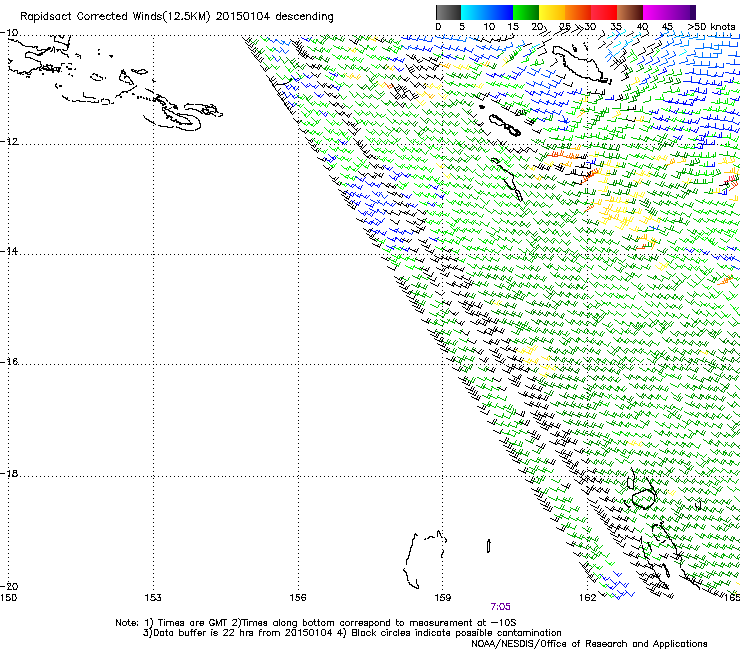The image size is (740, 650).
Task: Click the NOAA/NESDIS credit line
Action: click(x=589, y=644)
